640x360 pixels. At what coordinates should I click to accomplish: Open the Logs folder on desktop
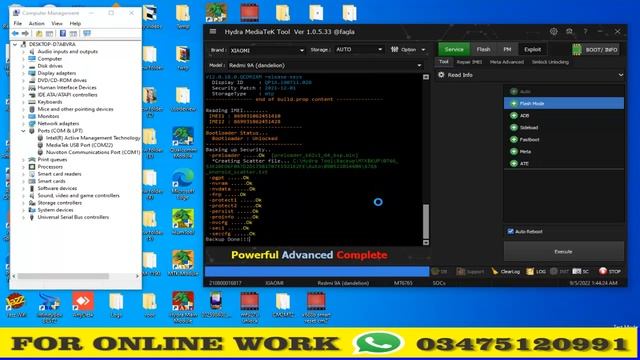tap(116, 305)
